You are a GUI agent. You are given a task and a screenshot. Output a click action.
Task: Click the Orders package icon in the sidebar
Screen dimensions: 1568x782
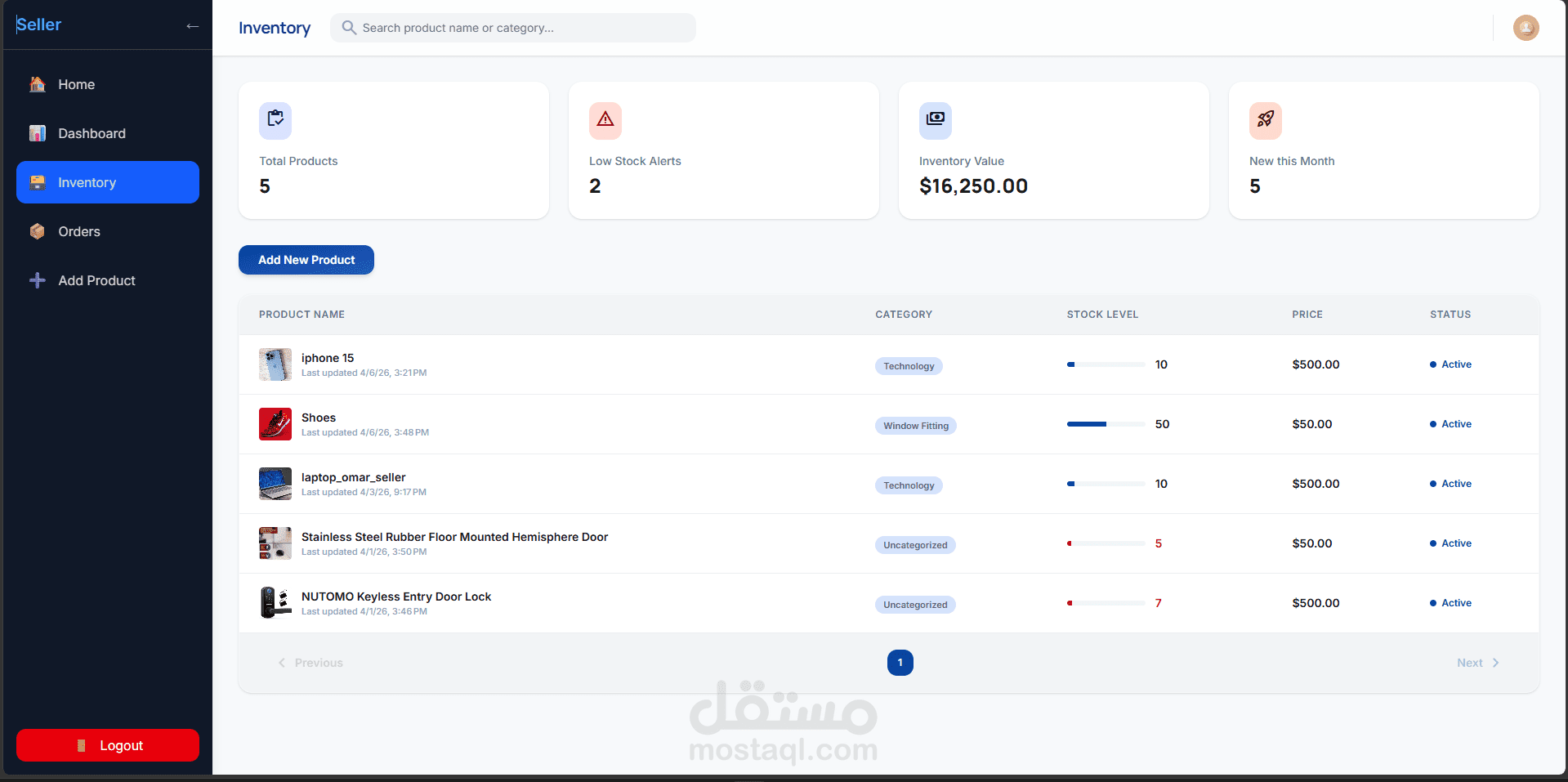coord(38,231)
